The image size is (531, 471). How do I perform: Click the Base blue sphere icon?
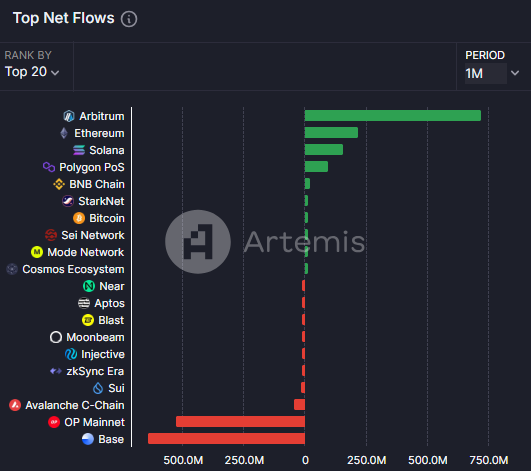[x=88, y=439]
